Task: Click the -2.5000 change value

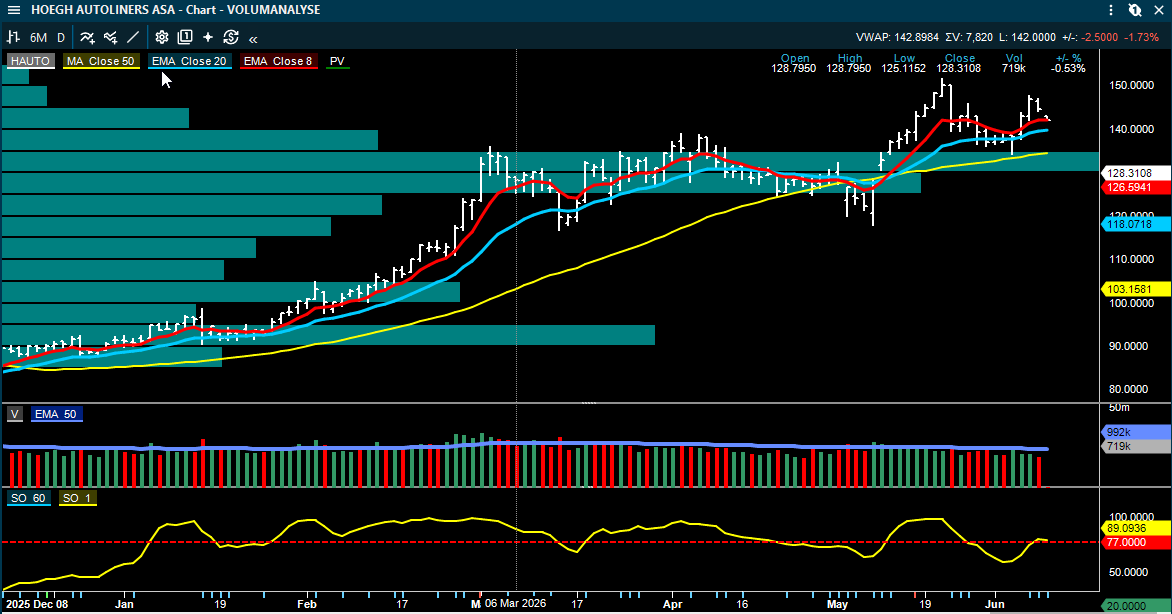Action: point(1101,37)
